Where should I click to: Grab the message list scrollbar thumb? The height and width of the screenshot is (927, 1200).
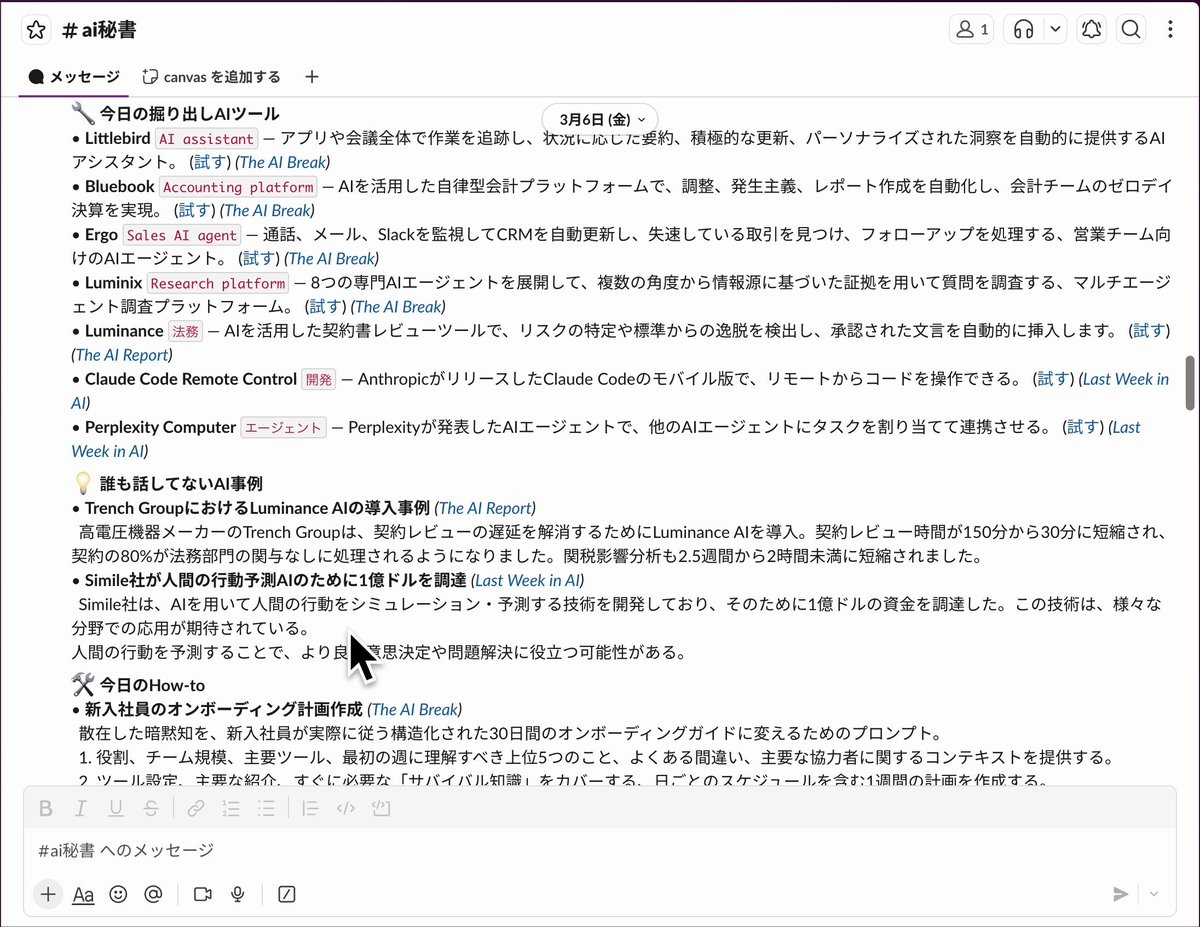pyautogui.click(x=1190, y=382)
